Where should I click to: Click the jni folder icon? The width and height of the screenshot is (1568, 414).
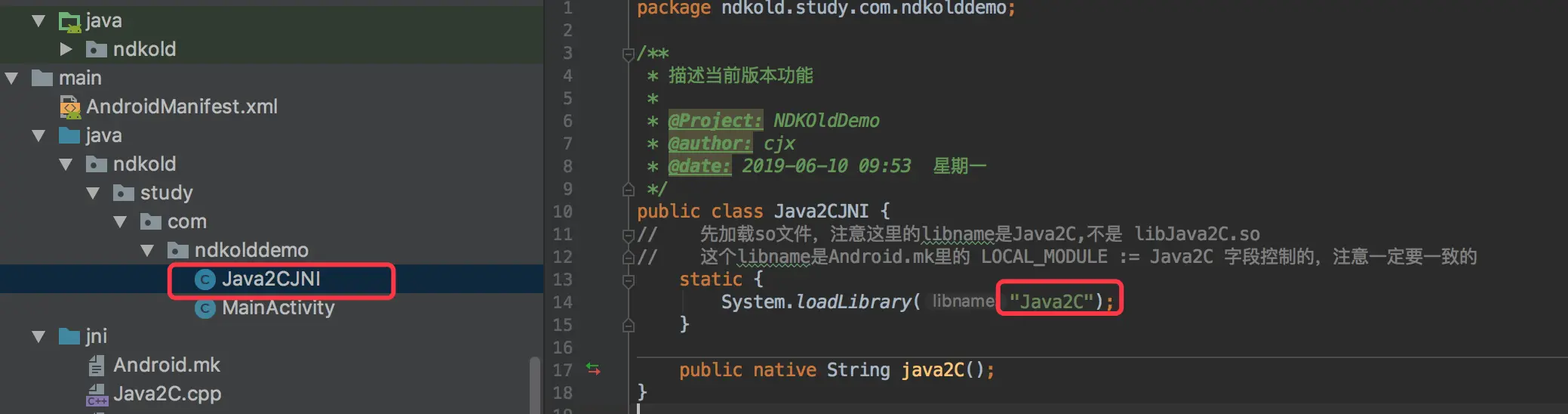pyautogui.click(x=69, y=336)
